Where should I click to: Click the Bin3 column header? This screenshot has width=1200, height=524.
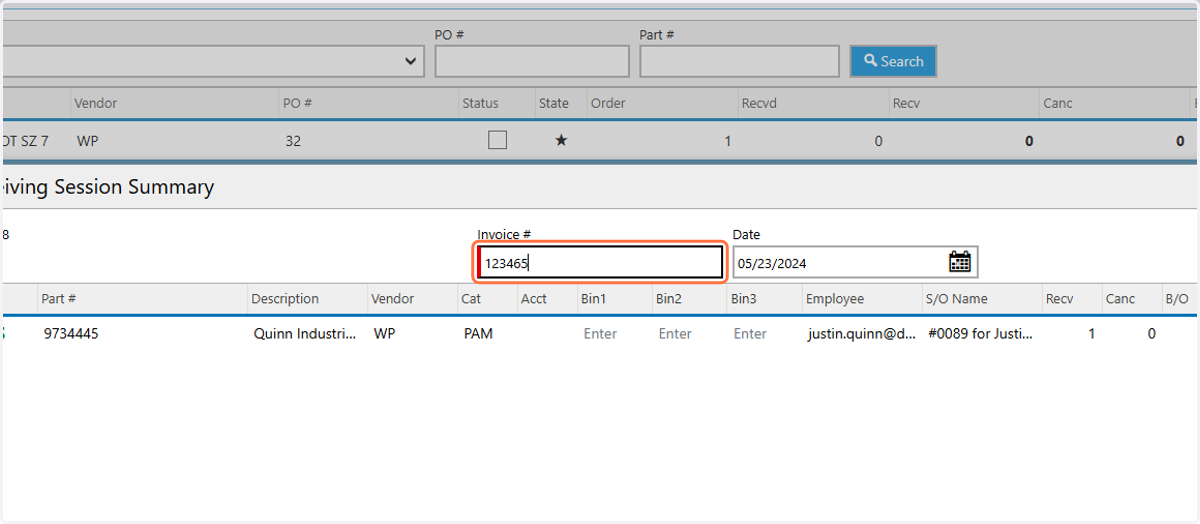click(744, 298)
